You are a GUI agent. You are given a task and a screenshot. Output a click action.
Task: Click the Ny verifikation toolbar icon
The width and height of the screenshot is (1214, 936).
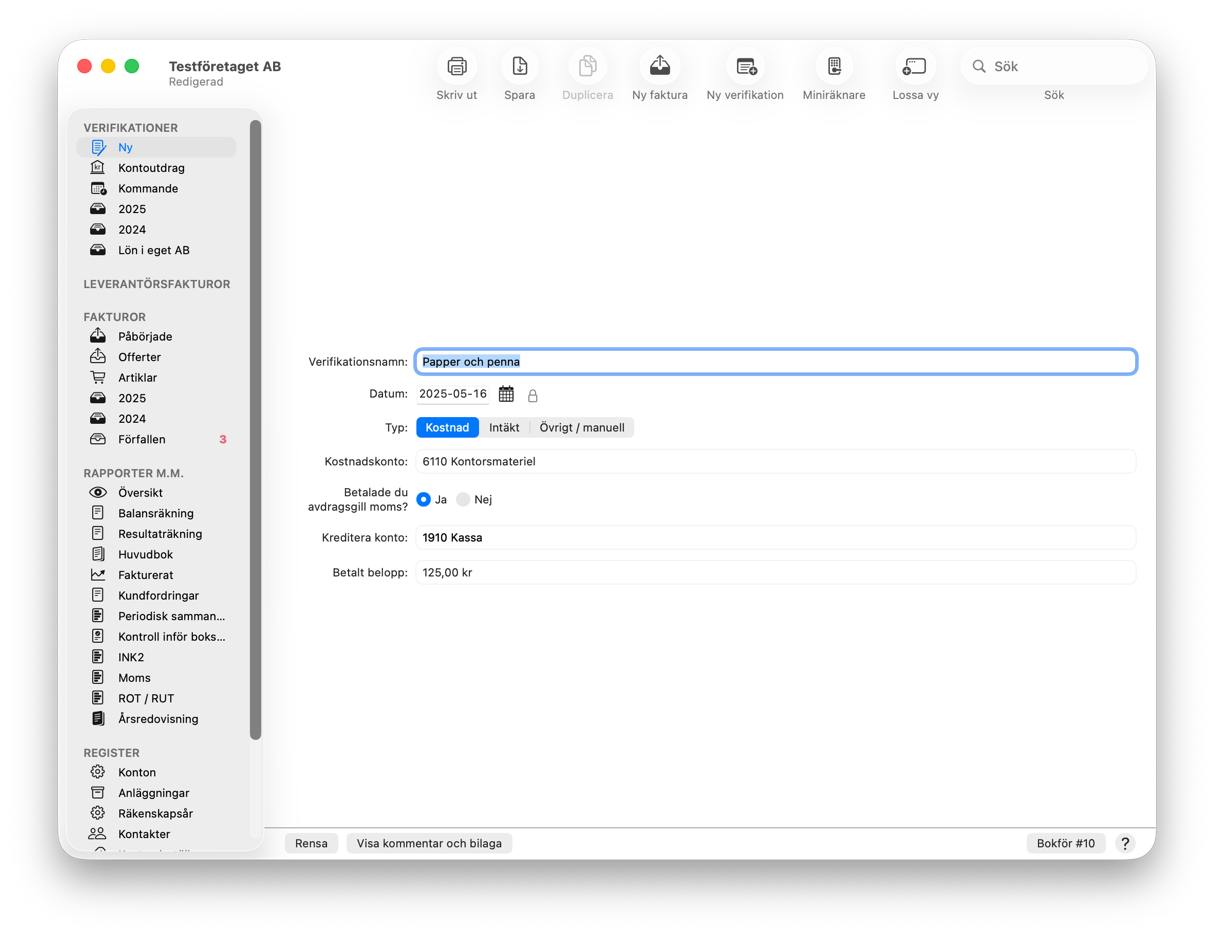click(745, 67)
